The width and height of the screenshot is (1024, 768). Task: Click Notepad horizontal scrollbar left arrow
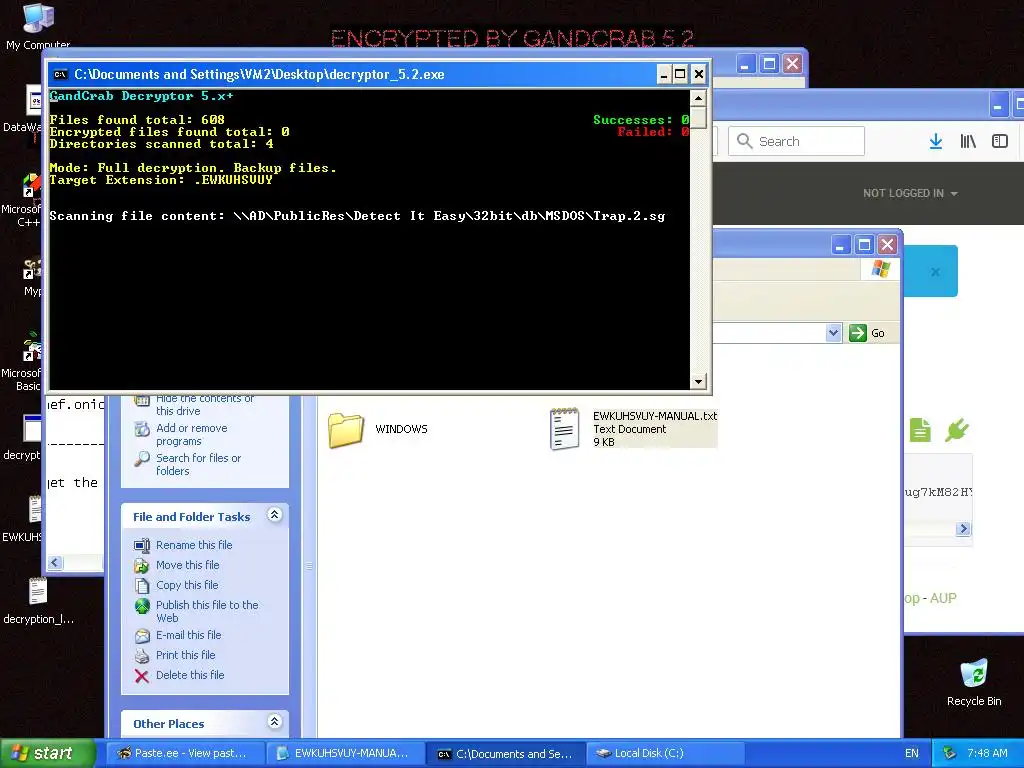(x=55, y=562)
